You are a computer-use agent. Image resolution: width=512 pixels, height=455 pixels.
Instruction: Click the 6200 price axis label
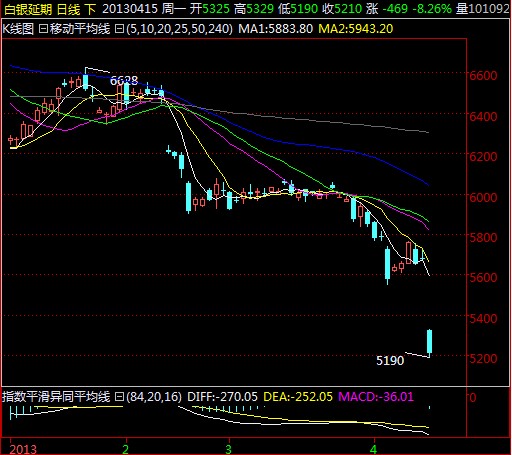coord(483,156)
